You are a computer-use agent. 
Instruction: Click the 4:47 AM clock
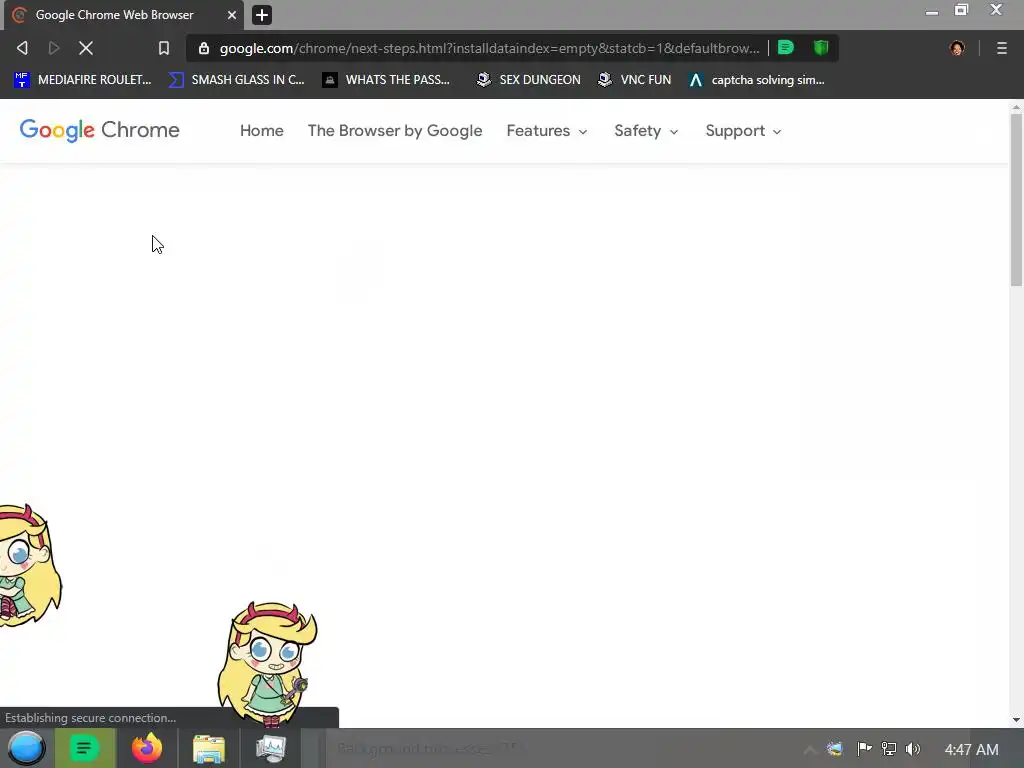pyautogui.click(x=971, y=750)
